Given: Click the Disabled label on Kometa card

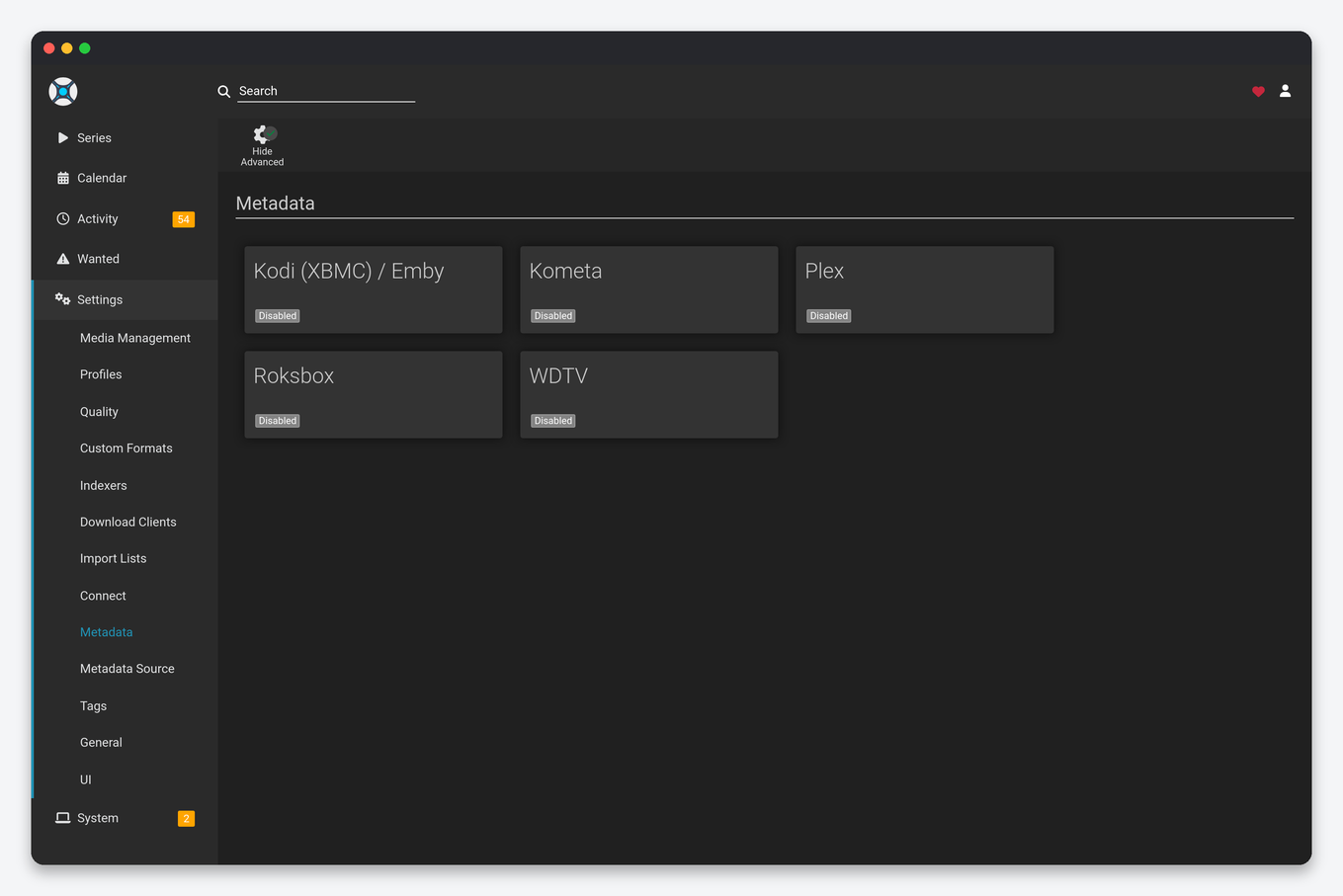Looking at the screenshot, I should coord(553,316).
